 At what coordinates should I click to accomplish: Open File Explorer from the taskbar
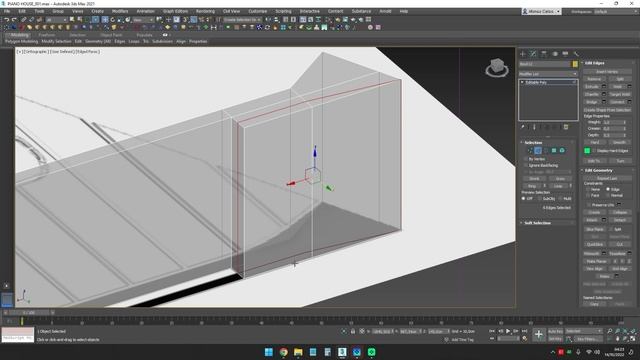click(x=298, y=352)
